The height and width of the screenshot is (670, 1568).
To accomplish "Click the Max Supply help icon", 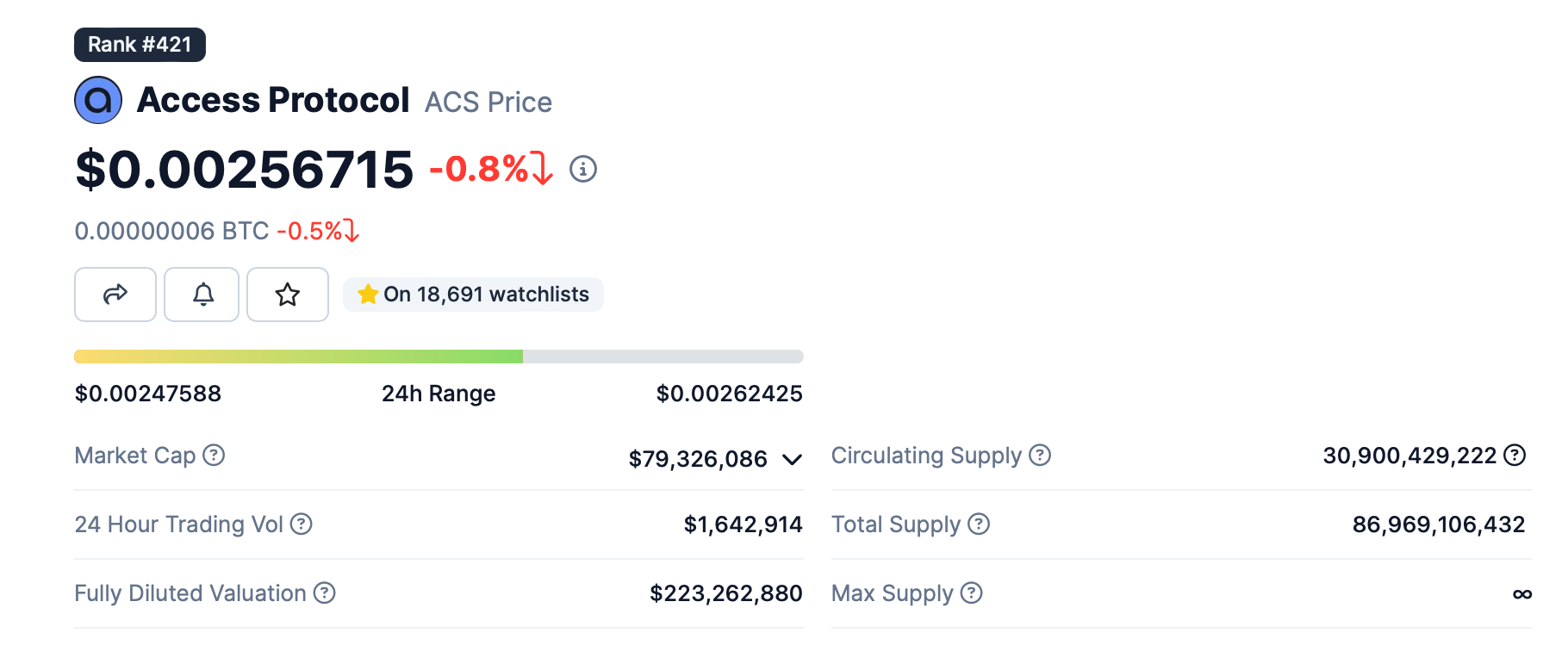I will click(971, 592).
